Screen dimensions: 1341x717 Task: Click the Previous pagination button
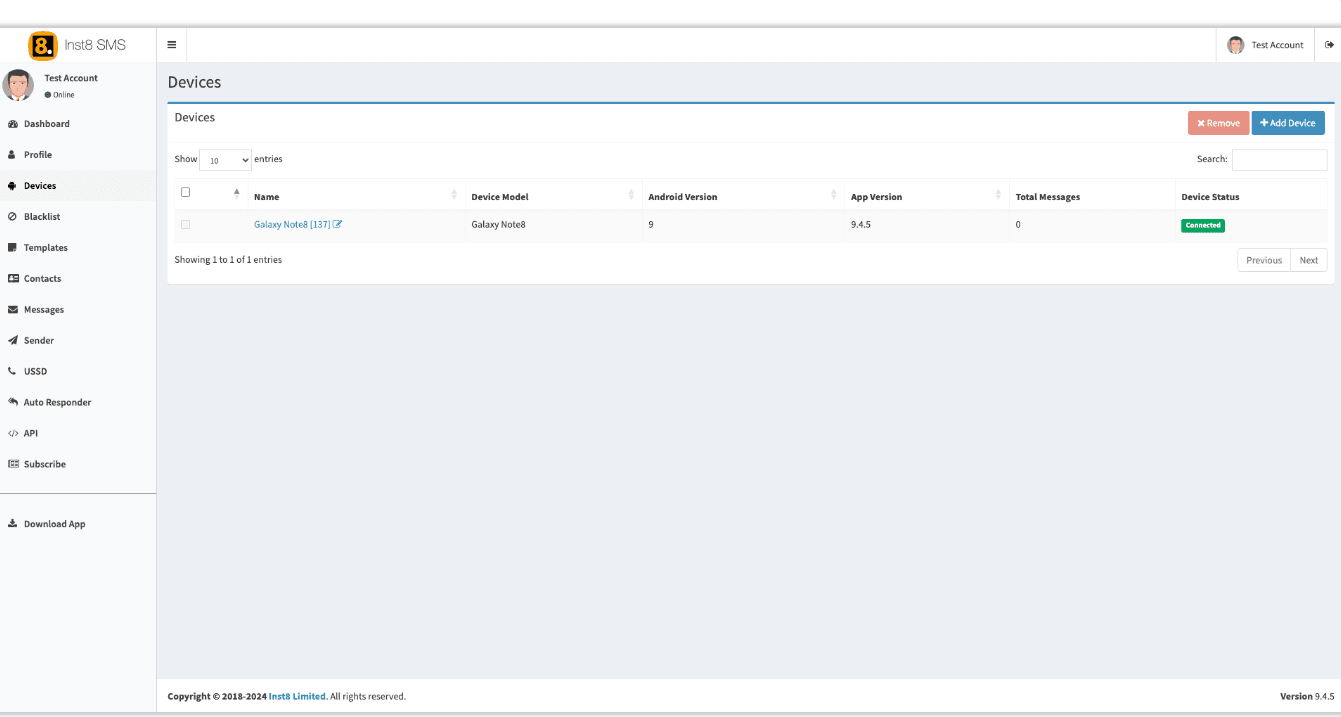click(1264, 260)
